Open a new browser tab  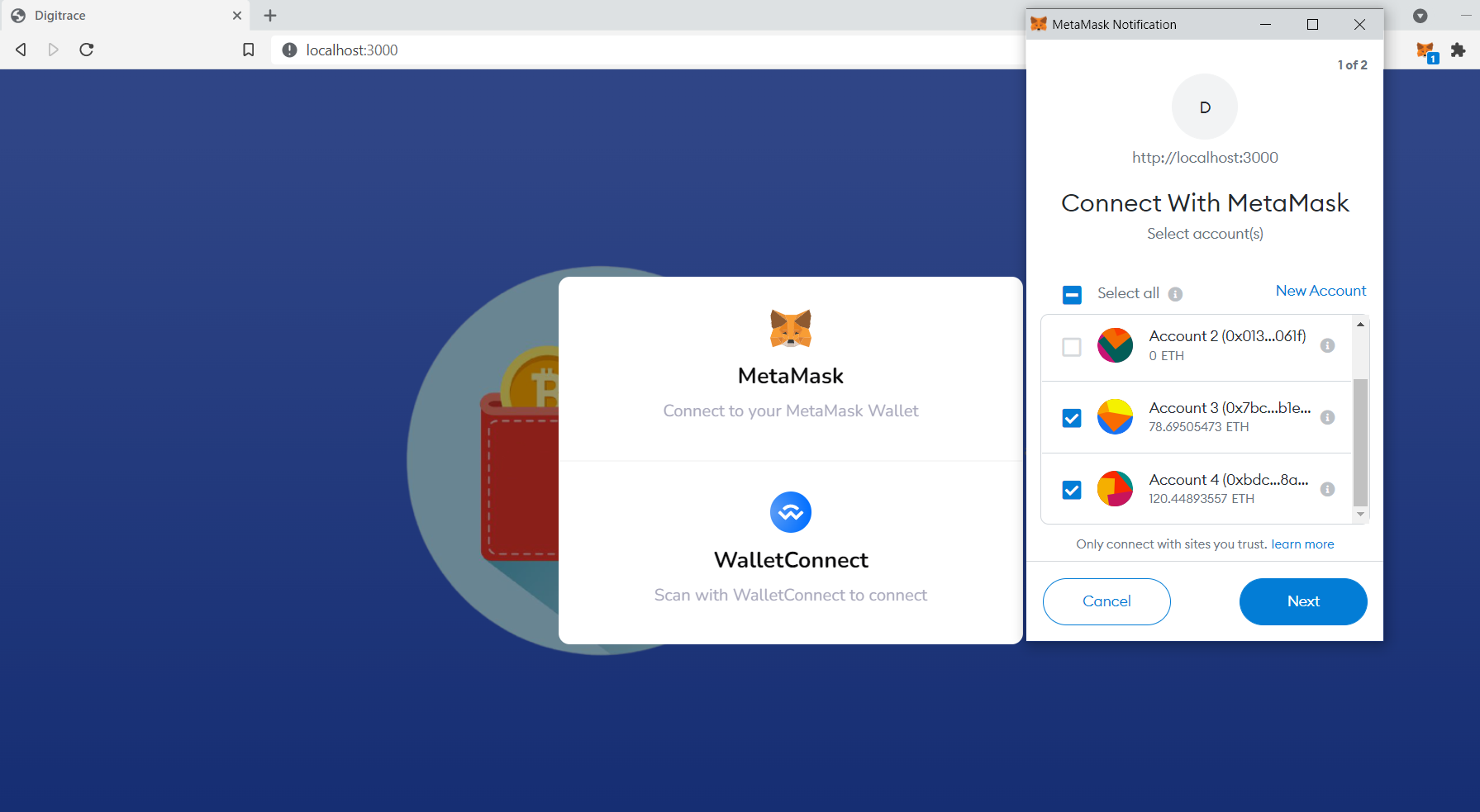pos(270,16)
